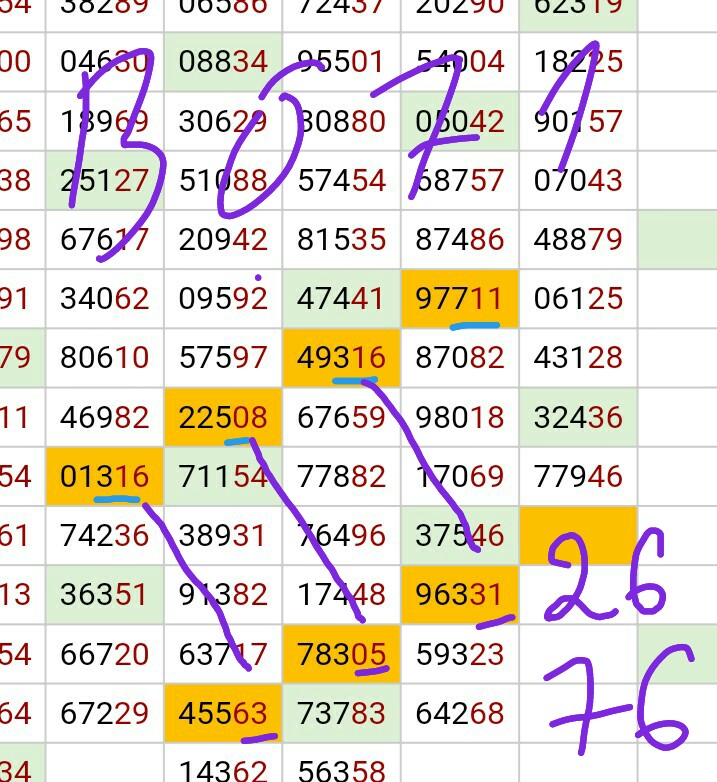Select the green cell 37546

pyautogui.click(x=460, y=536)
